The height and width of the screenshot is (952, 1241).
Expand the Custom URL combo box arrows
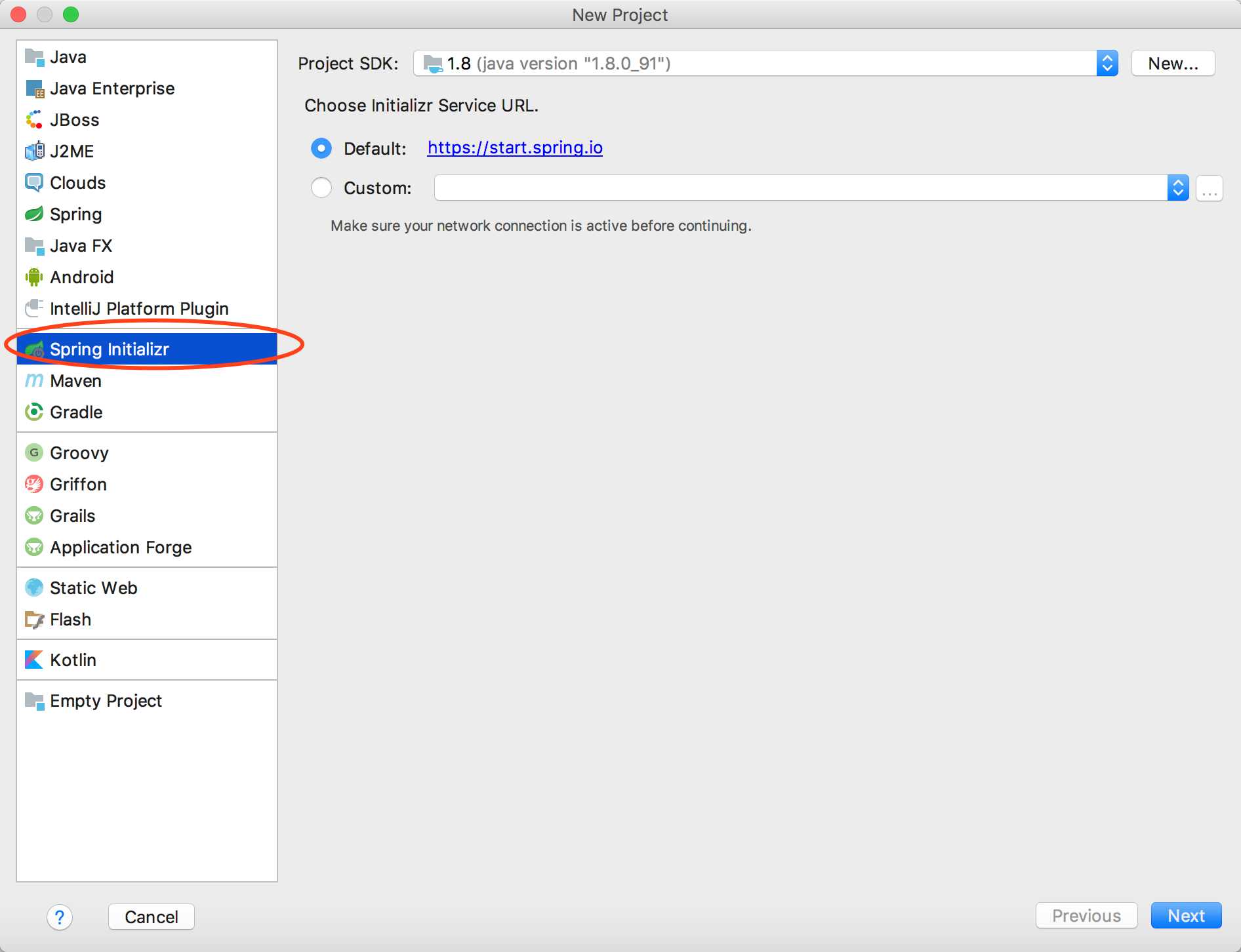1178,188
